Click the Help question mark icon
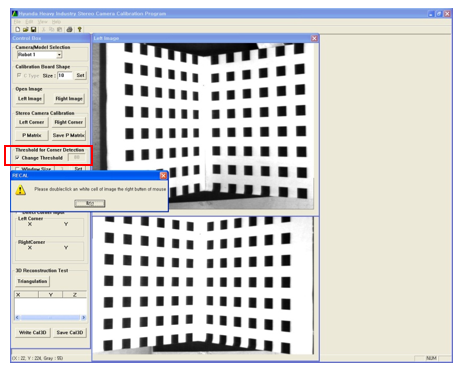 [x=79, y=30]
